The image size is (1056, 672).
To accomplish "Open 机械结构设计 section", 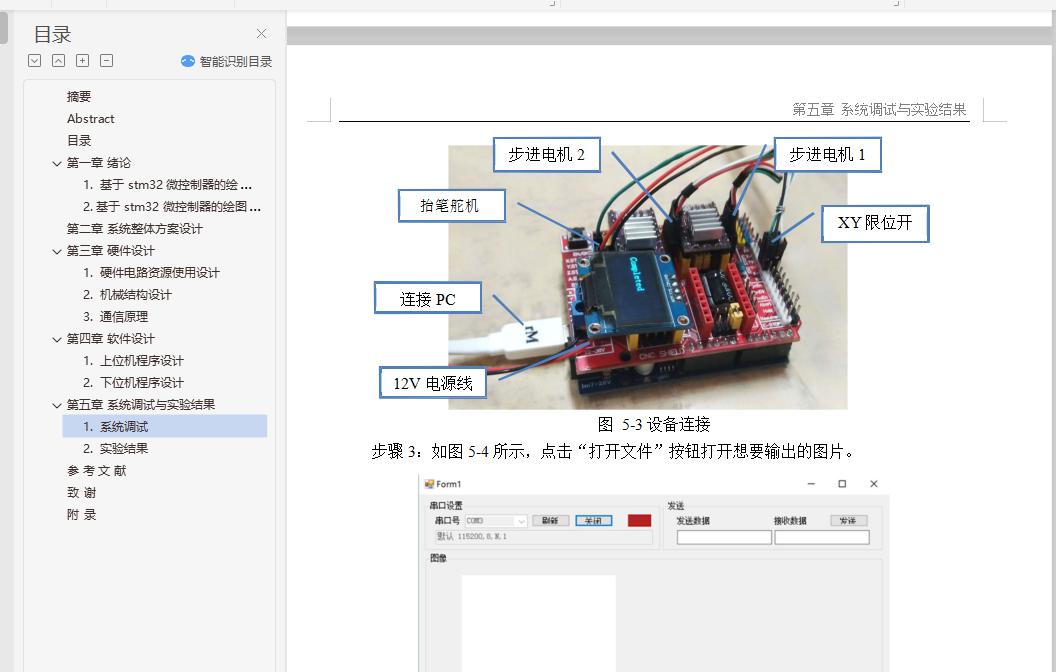I will tap(127, 295).
